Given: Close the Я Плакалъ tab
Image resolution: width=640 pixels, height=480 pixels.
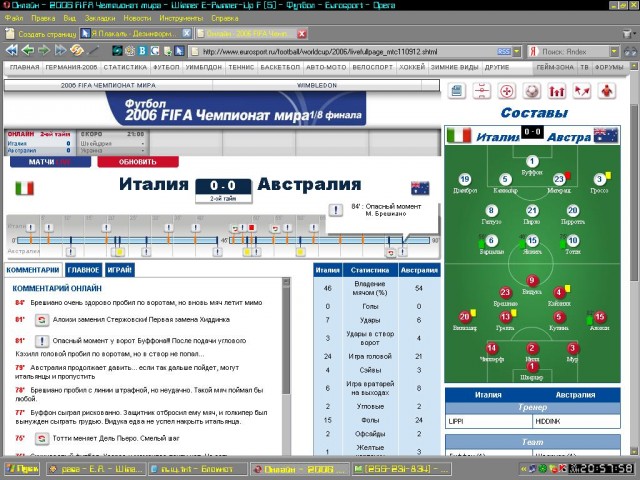Looking at the screenshot, I should (x=186, y=33).
